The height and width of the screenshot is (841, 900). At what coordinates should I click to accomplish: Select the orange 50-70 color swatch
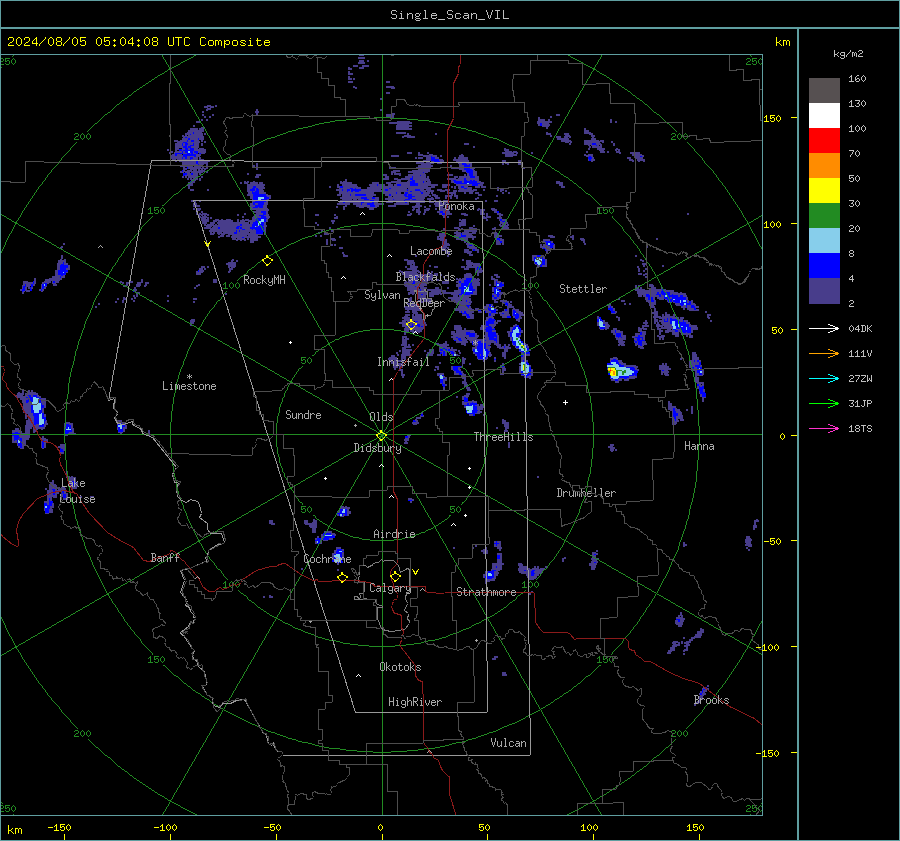(x=824, y=166)
